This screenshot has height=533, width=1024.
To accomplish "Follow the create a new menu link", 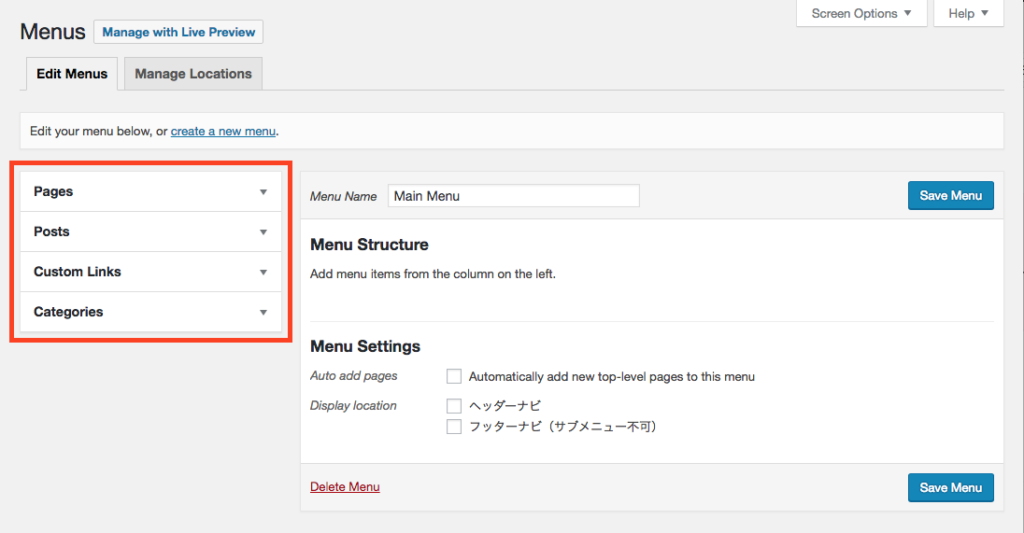I will pyautogui.click(x=223, y=131).
